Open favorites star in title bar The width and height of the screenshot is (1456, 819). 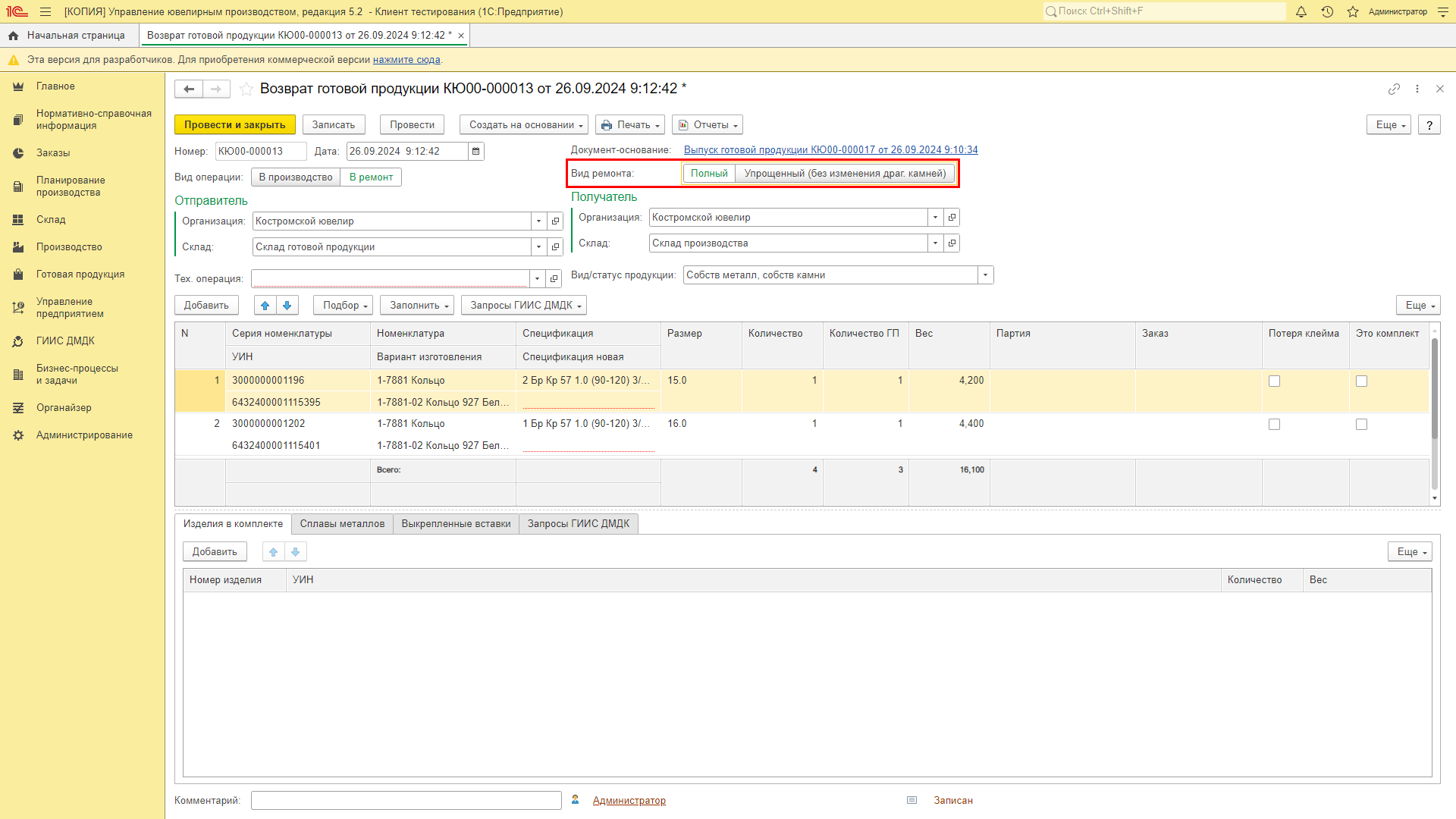(x=1353, y=11)
